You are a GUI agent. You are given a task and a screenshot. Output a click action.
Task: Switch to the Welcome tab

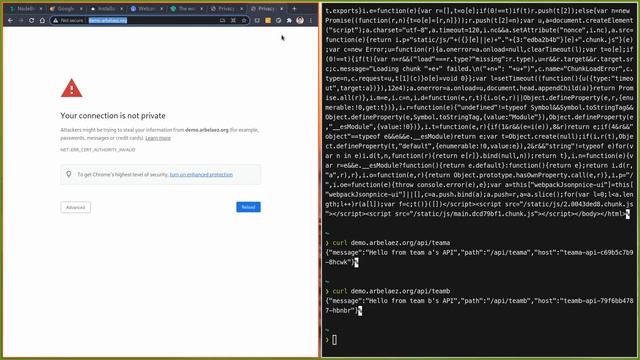pos(146,9)
